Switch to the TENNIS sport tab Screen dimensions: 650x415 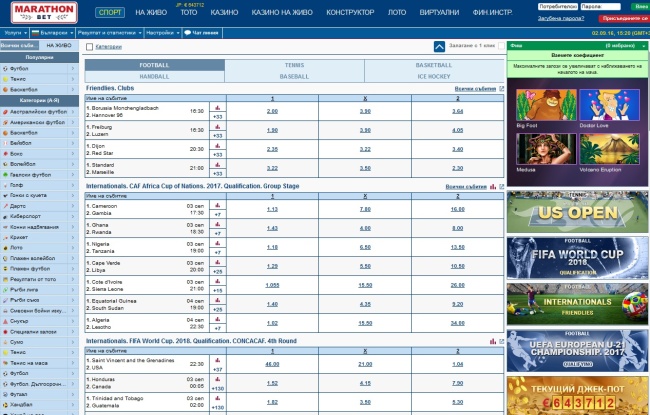pyautogui.click(x=294, y=65)
